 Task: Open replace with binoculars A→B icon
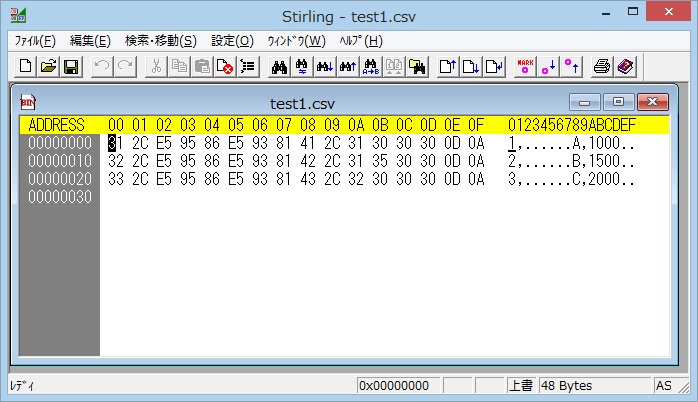(x=371, y=67)
